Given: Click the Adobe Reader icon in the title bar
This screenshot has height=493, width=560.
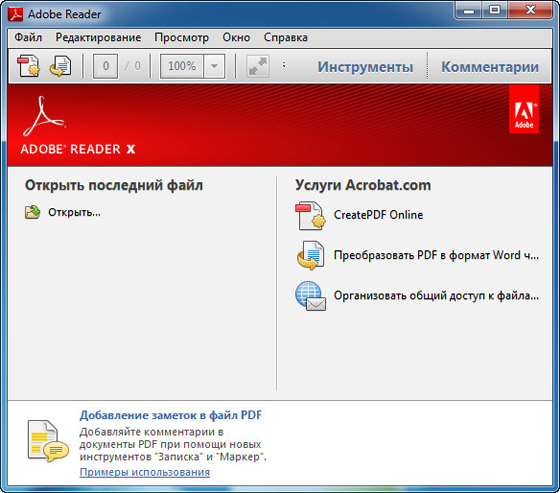Looking at the screenshot, I should pos(15,14).
